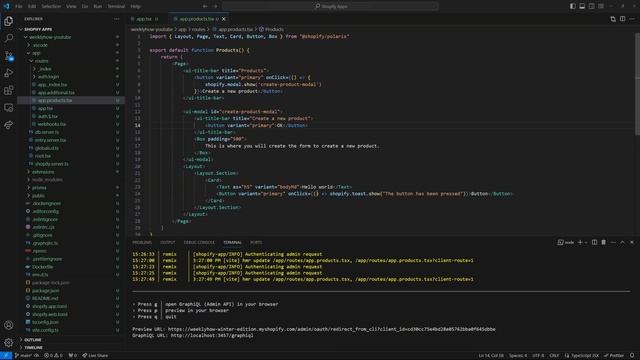
Task: Close the app.products.tsx editor tab
Action: pos(224,19)
